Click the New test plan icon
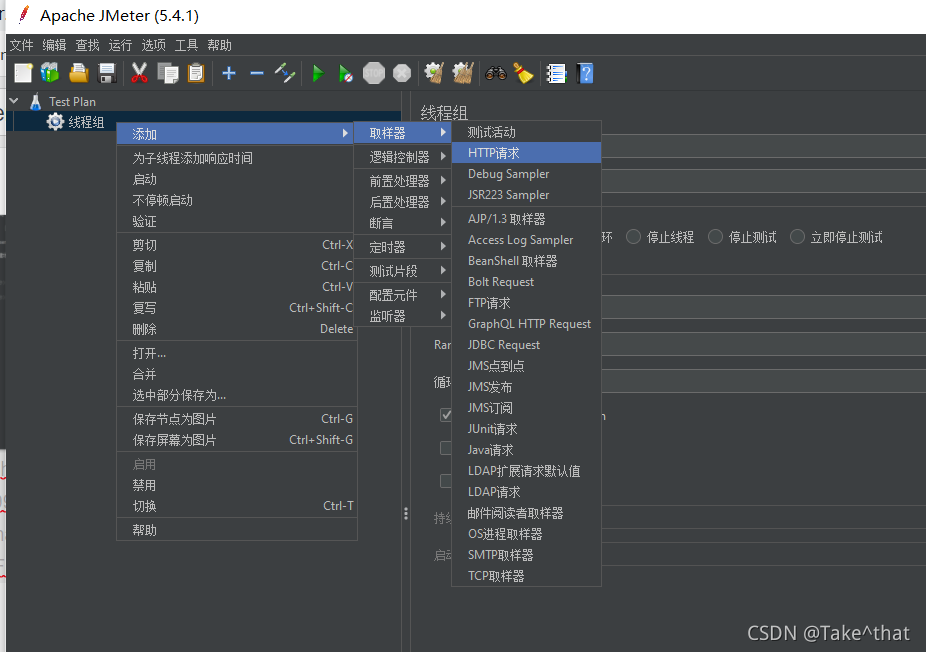Image resolution: width=926 pixels, height=652 pixels. (x=23, y=73)
